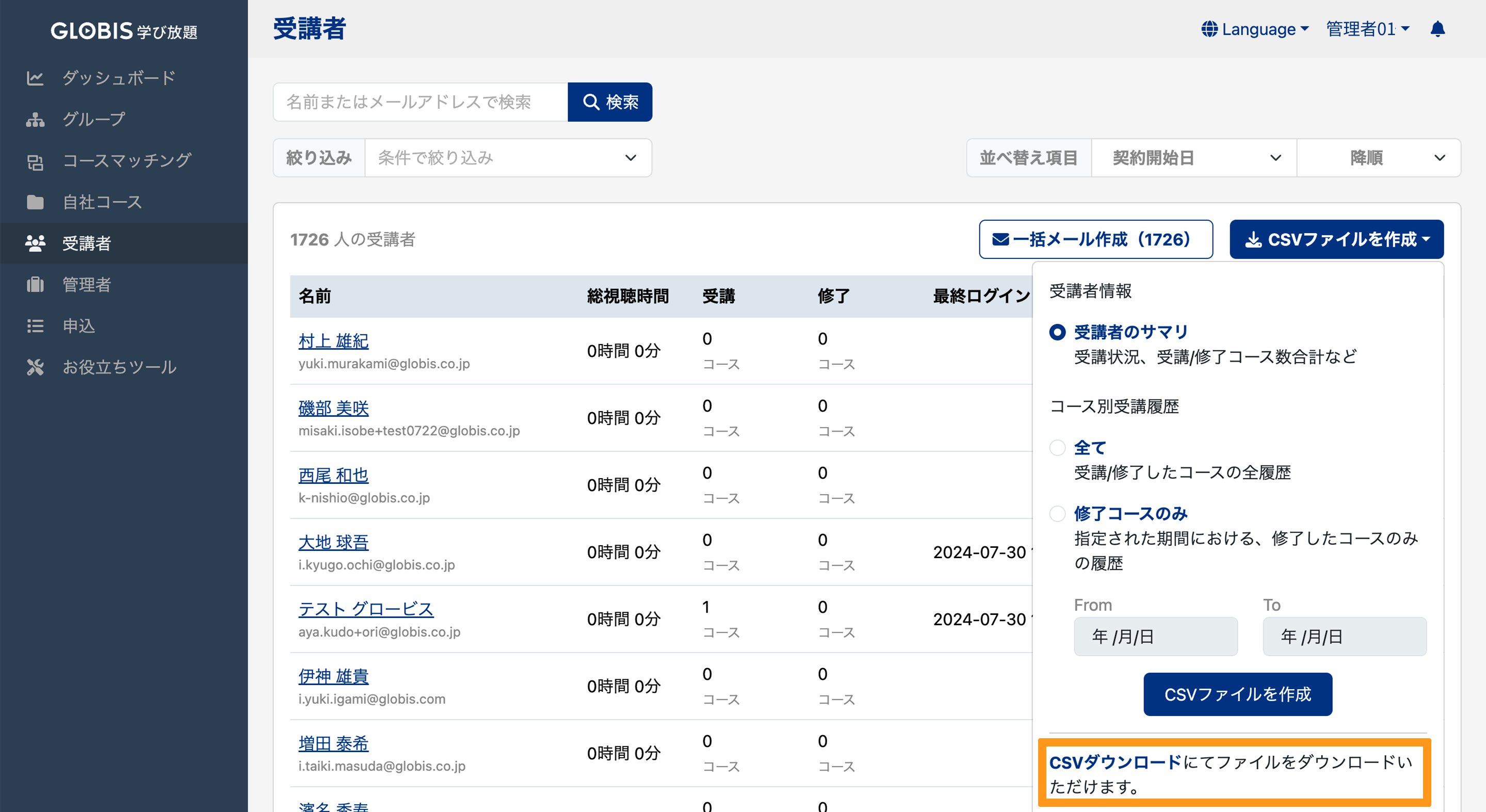Open the Language menu

pos(1253,29)
